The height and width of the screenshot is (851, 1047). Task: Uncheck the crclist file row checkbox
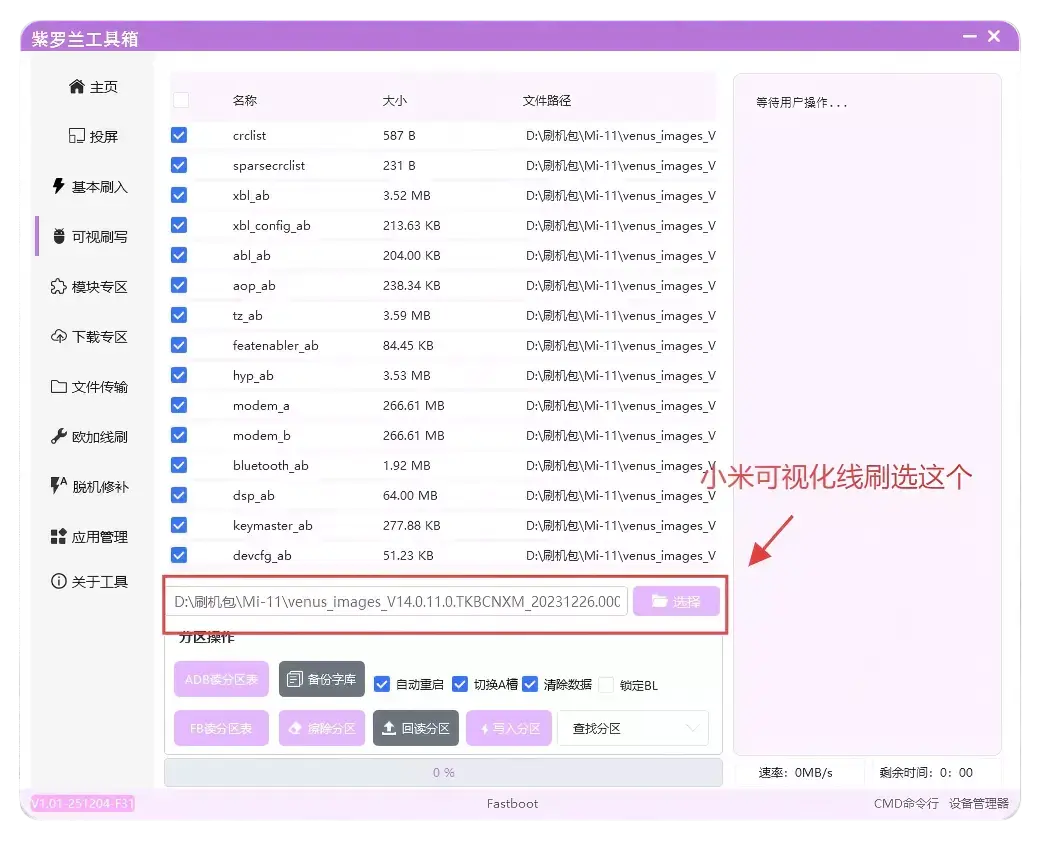click(x=178, y=135)
